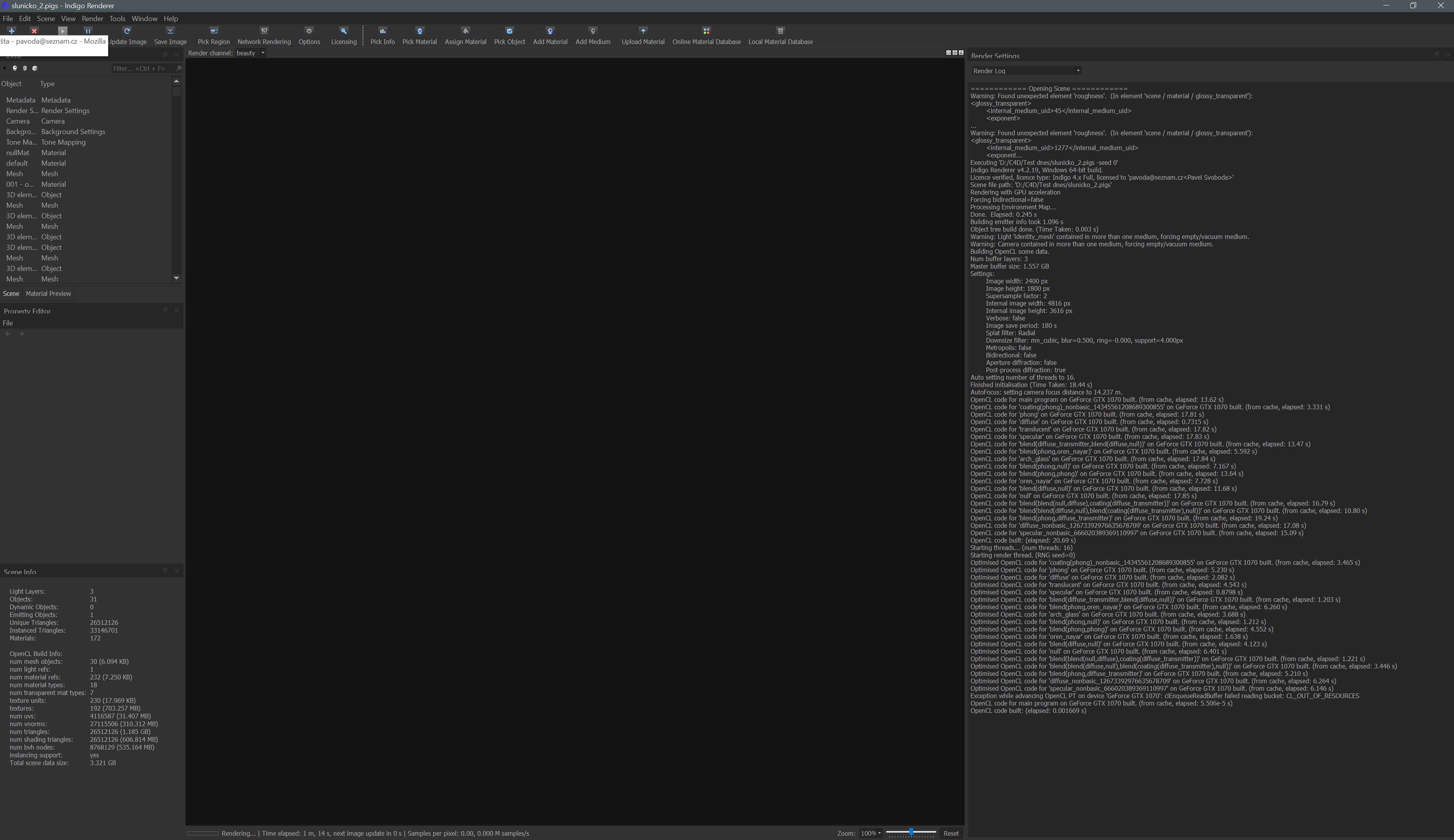Screen dimensions: 1454x840
Task: Open the Scene menu
Action: [46, 18]
